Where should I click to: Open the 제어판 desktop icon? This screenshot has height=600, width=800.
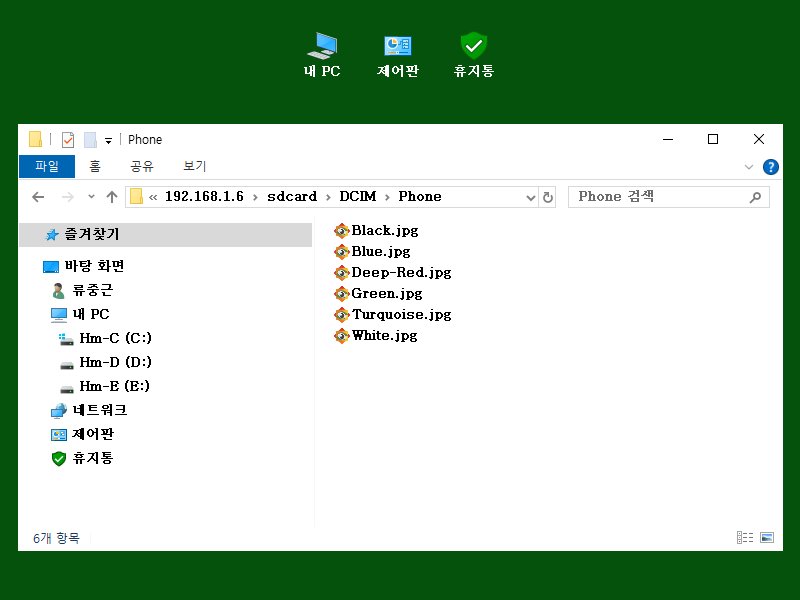tap(397, 55)
